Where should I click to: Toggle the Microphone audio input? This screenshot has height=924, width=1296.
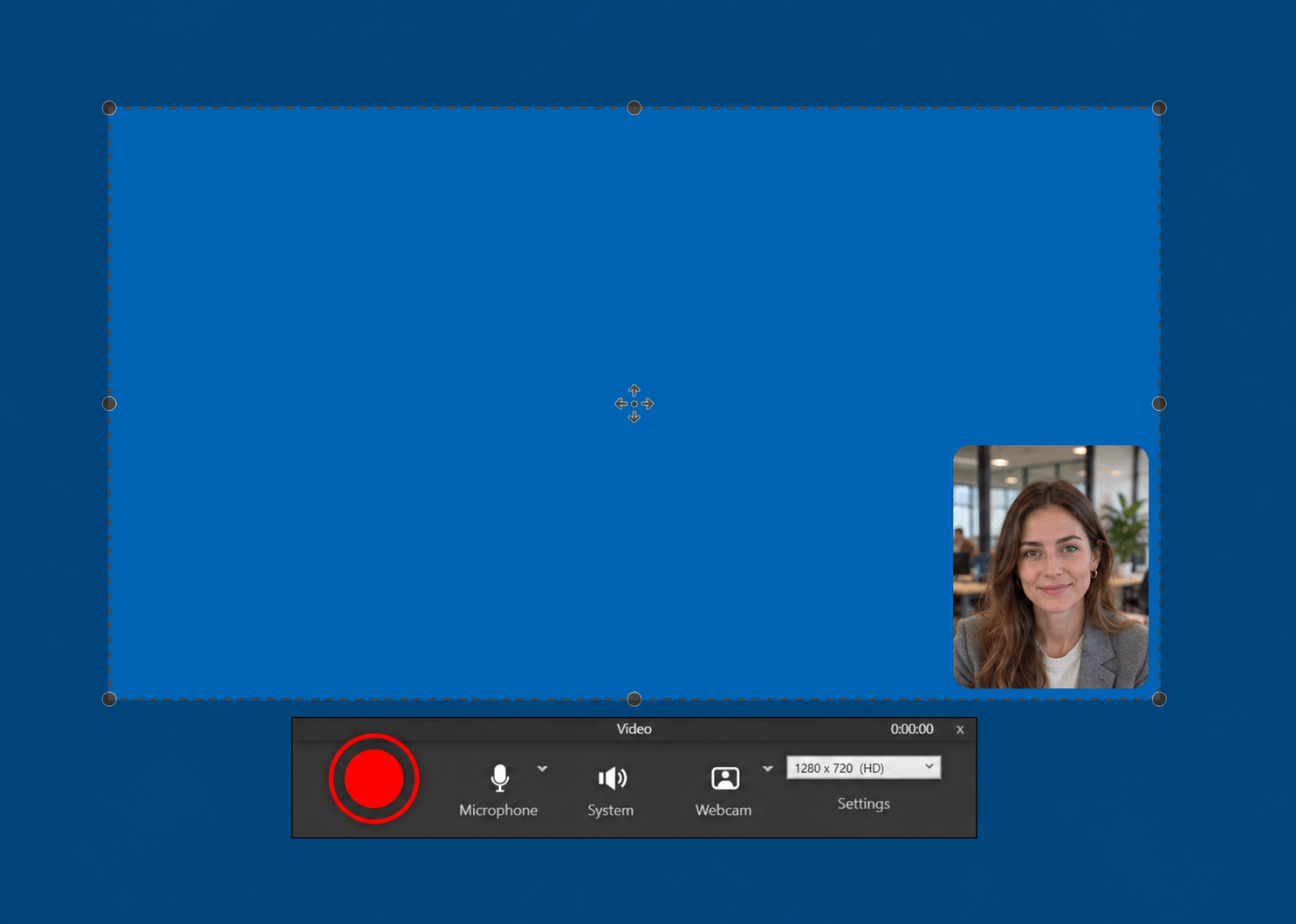498,791
